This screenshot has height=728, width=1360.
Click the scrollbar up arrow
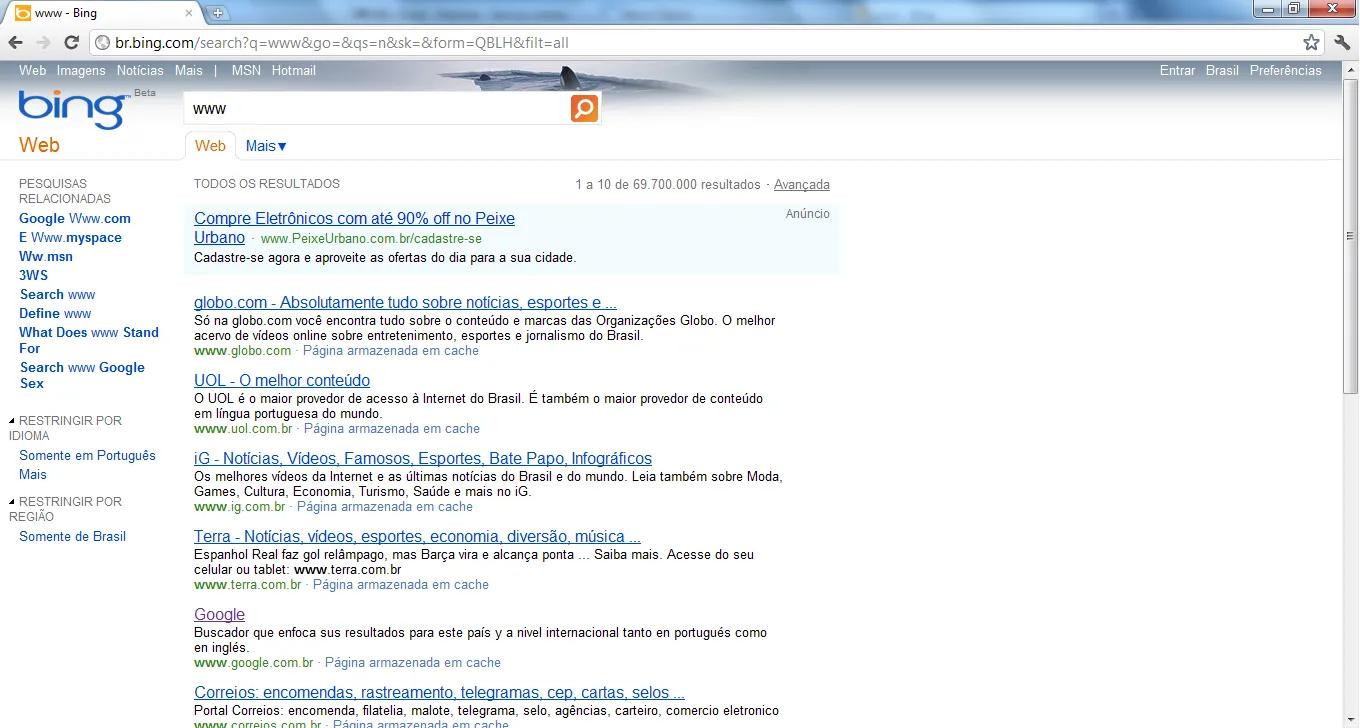coord(1350,68)
